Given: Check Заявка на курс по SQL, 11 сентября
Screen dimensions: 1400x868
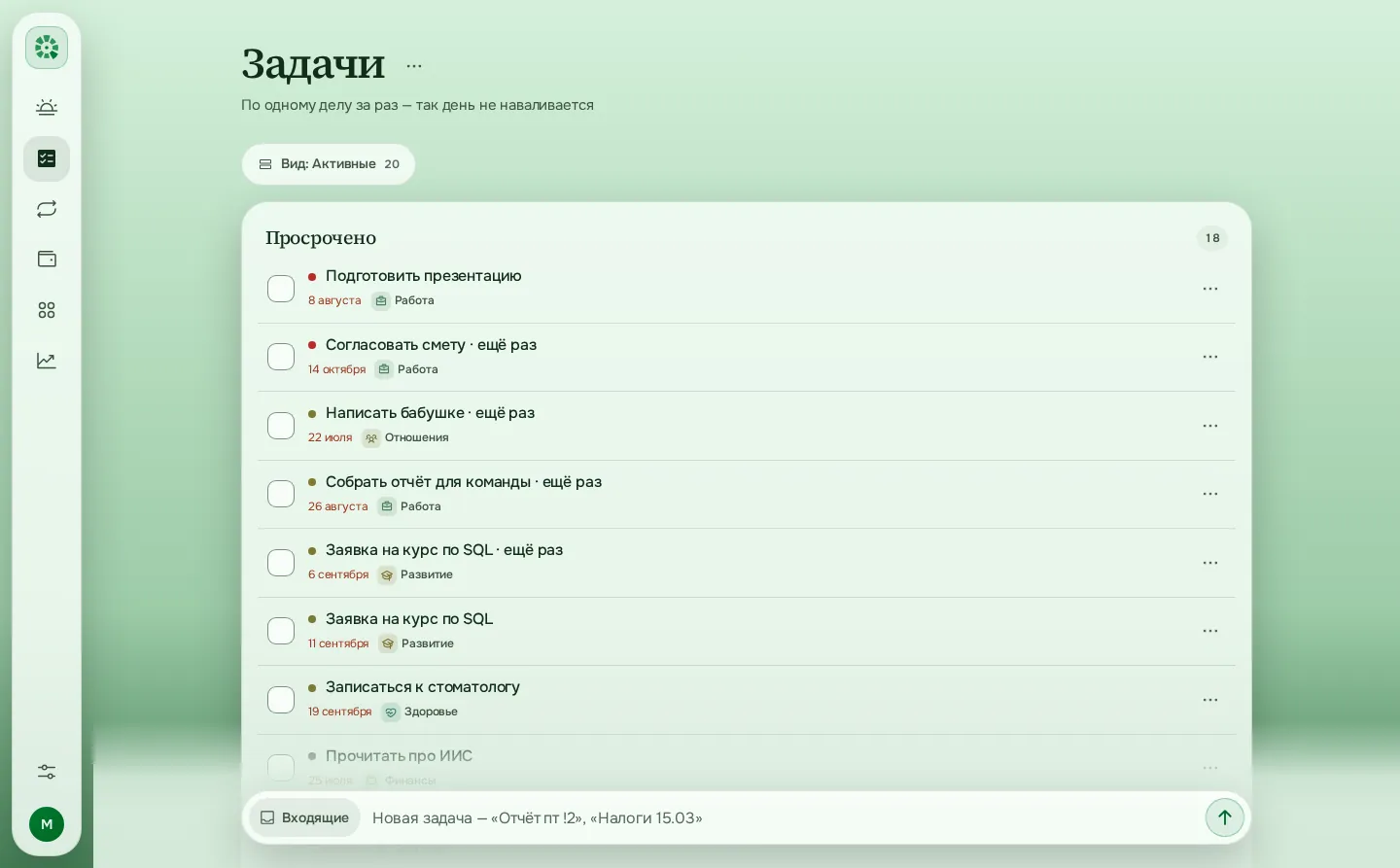Looking at the screenshot, I should pos(281,631).
